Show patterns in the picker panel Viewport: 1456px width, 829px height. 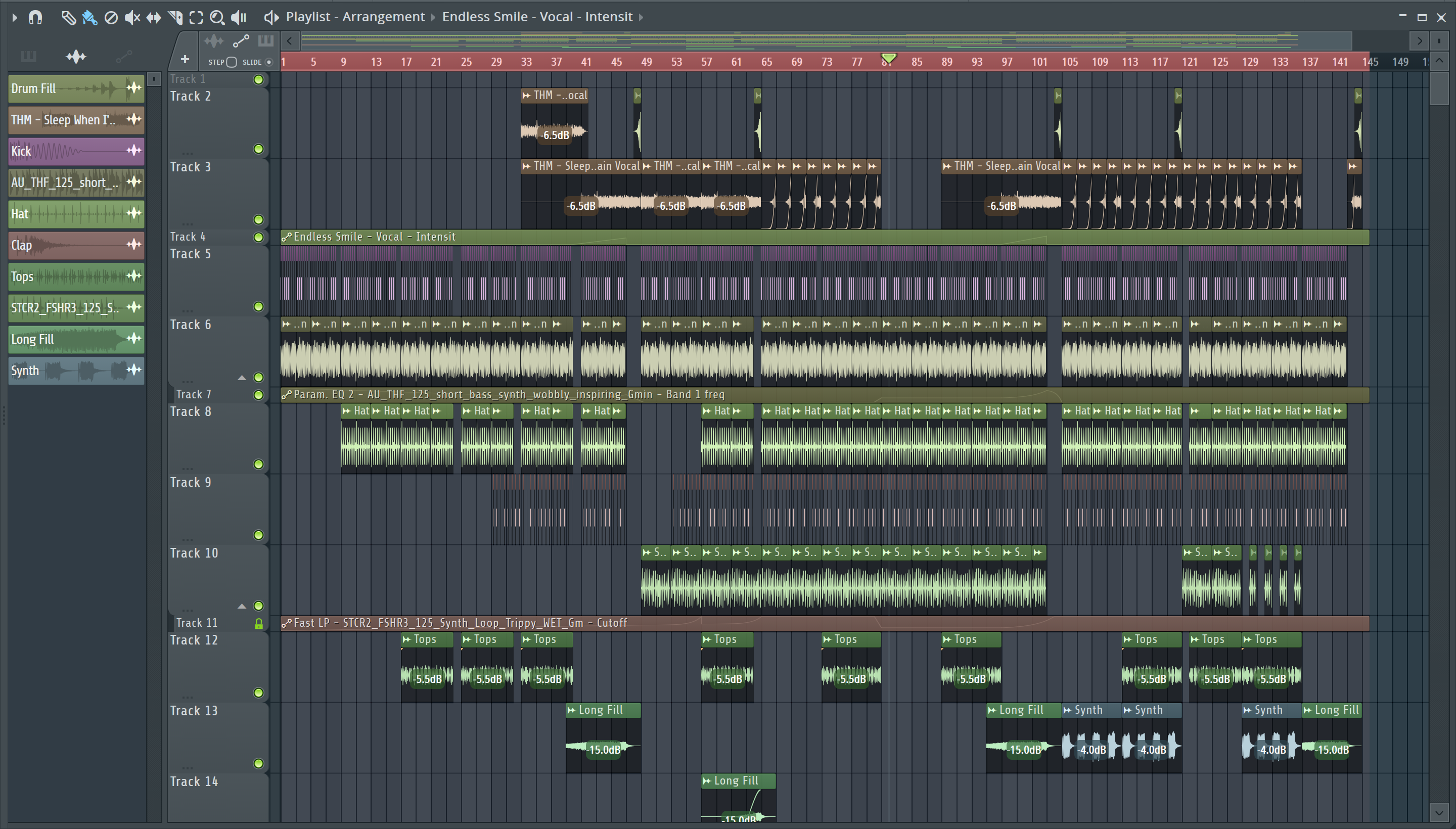click(x=28, y=57)
